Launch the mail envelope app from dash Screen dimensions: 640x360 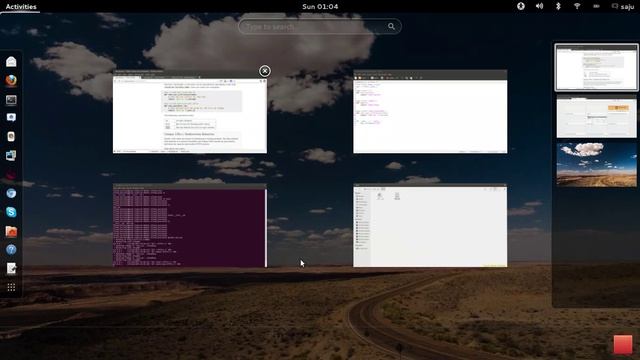click(11, 61)
